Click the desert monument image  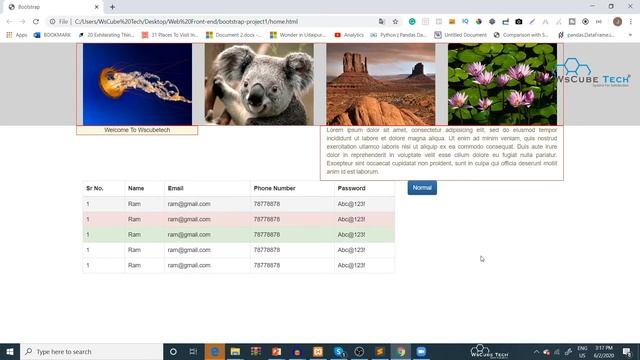pyautogui.click(x=381, y=84)
